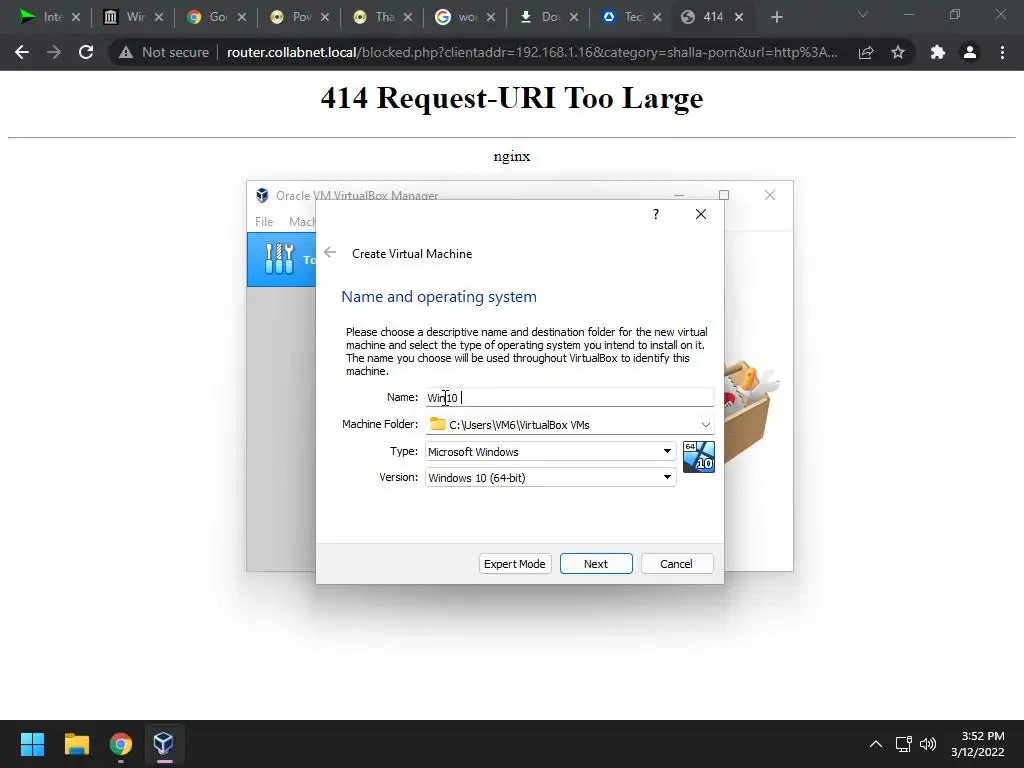Close the Create Virtual Machine dialog
Screen dimensions: 1024x768
pyautogui.click(x=701, y=214)
